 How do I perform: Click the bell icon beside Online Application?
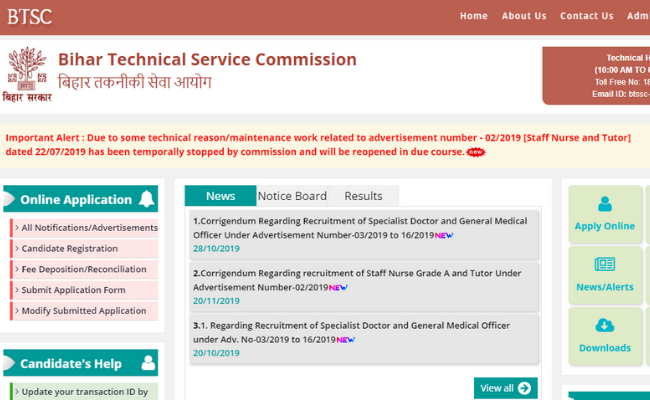pos(147,198)
